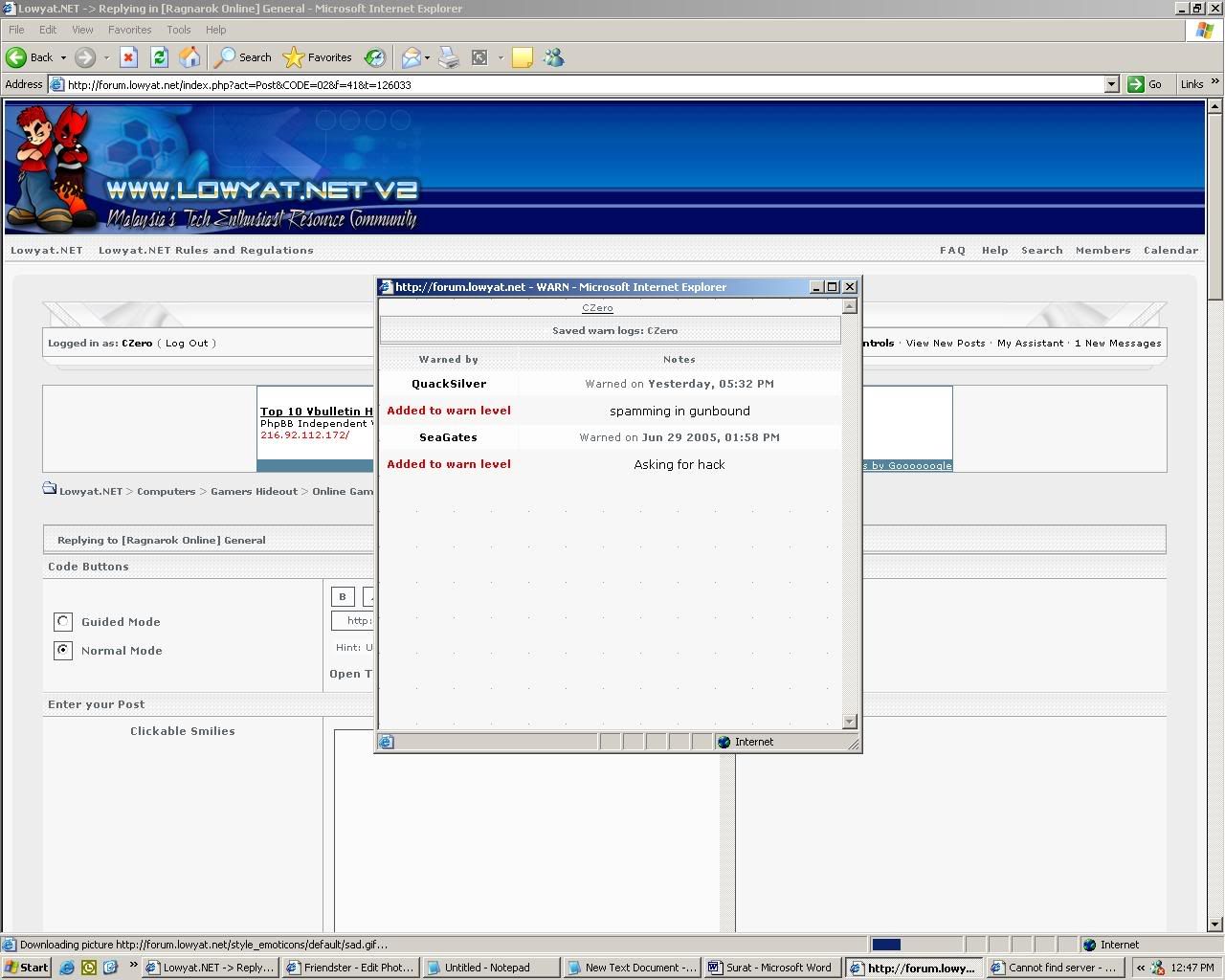Image resolution: width=1225 pixels, height=980 pixels.
Task: Expand the Quick Launch overflow chevron
Action: point(133,967)
